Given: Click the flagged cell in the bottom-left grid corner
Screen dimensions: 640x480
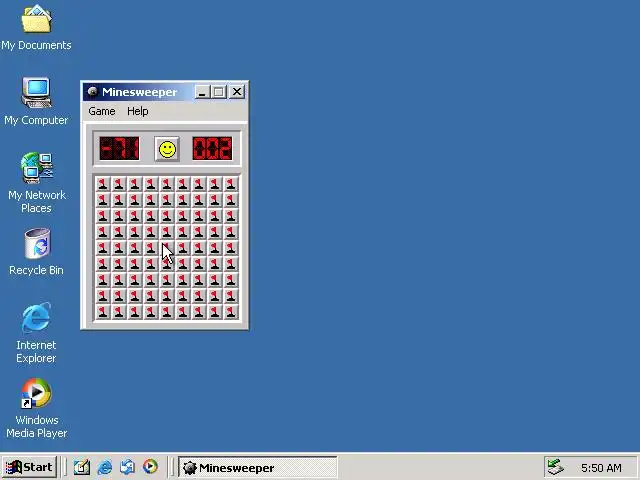Looking at the screenshot, I should tap(103, 312).
